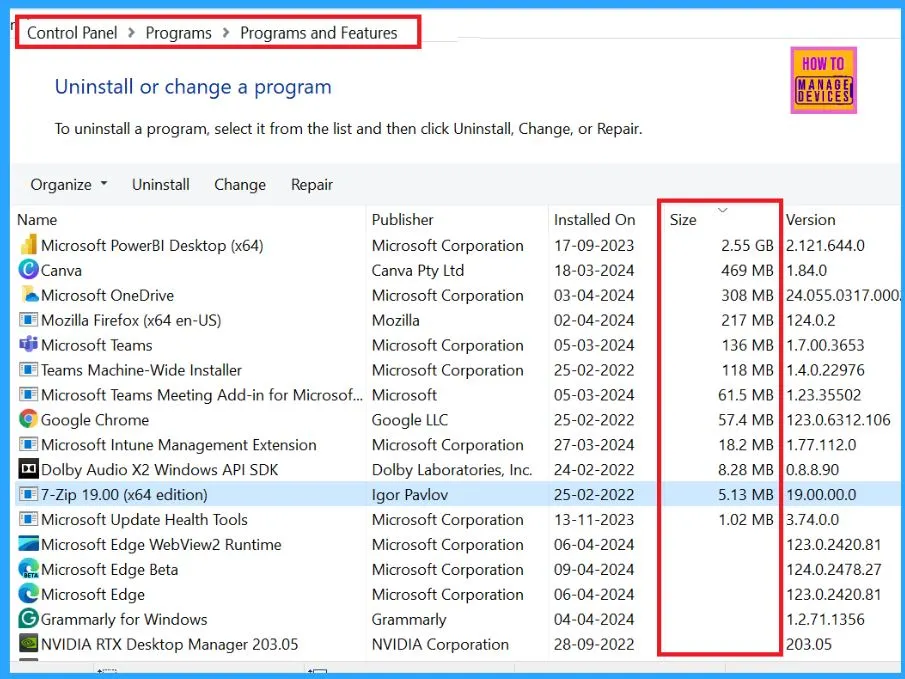The image size is (905, 679).
Task: Click the Grammarly publisher cell
Action: coord(409,619)
